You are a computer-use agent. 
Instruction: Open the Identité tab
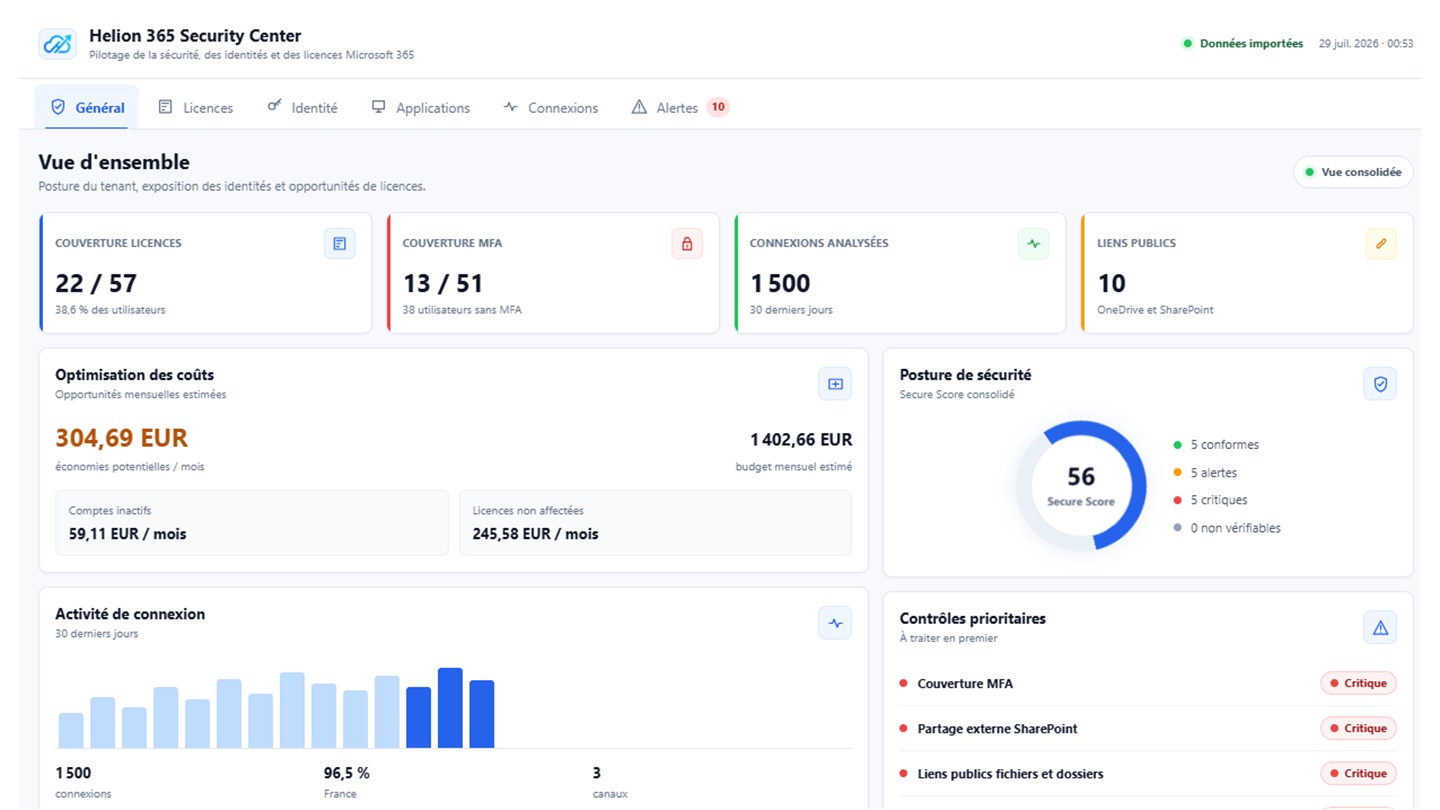coord(302,108)
